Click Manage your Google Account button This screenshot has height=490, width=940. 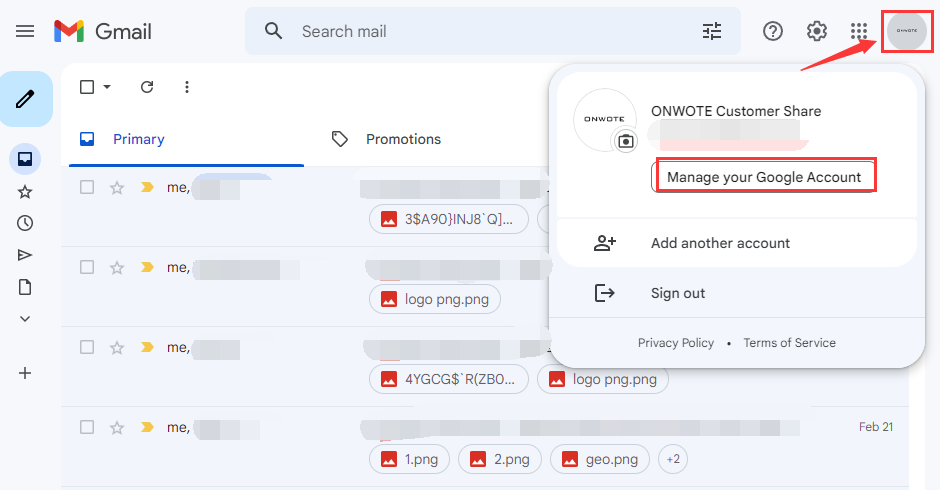pyautogui.click(x=764, y=177)
